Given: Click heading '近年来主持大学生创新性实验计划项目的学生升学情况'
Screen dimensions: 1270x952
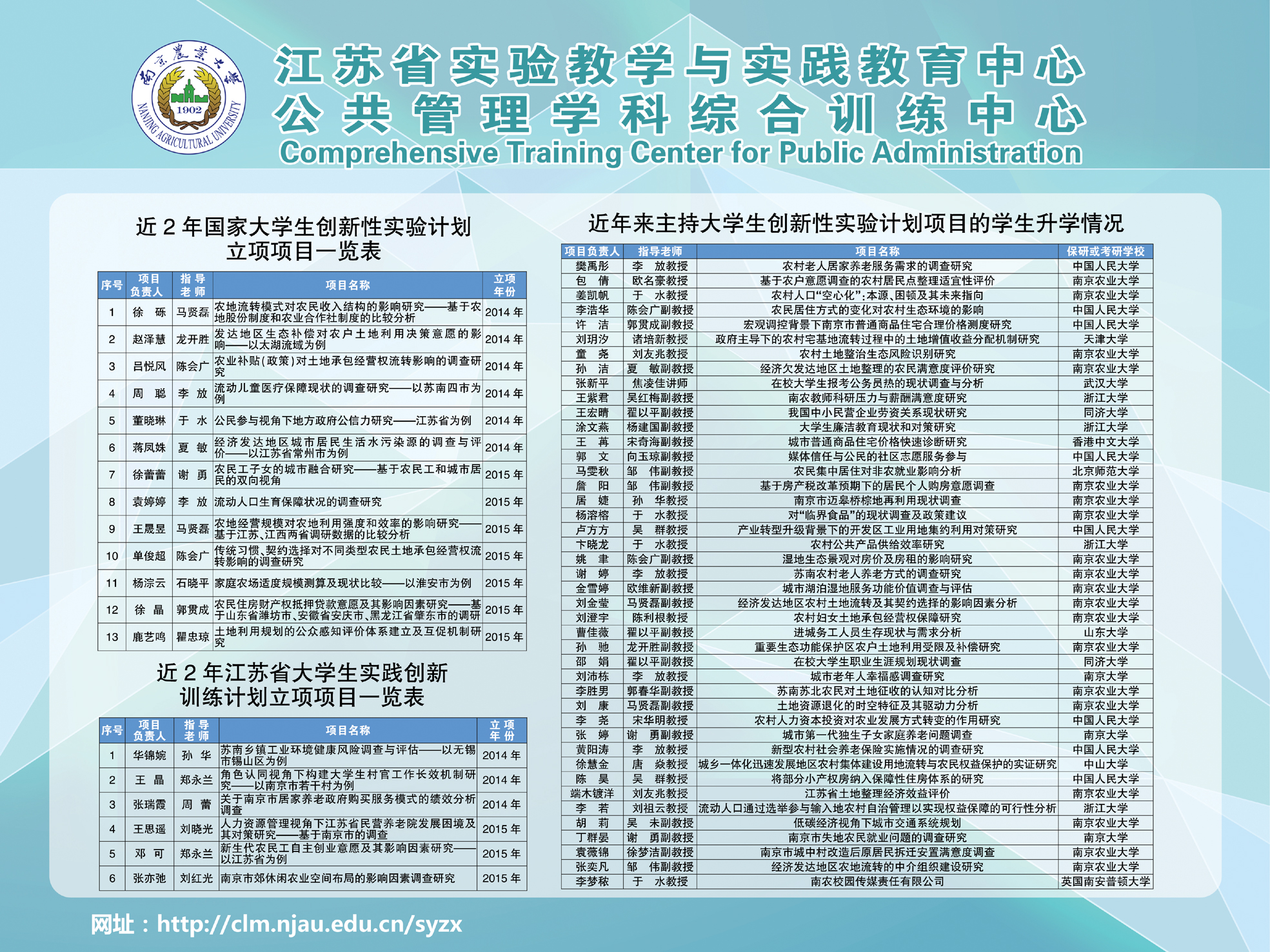Looking at the screenshot, I should [856, 223].
